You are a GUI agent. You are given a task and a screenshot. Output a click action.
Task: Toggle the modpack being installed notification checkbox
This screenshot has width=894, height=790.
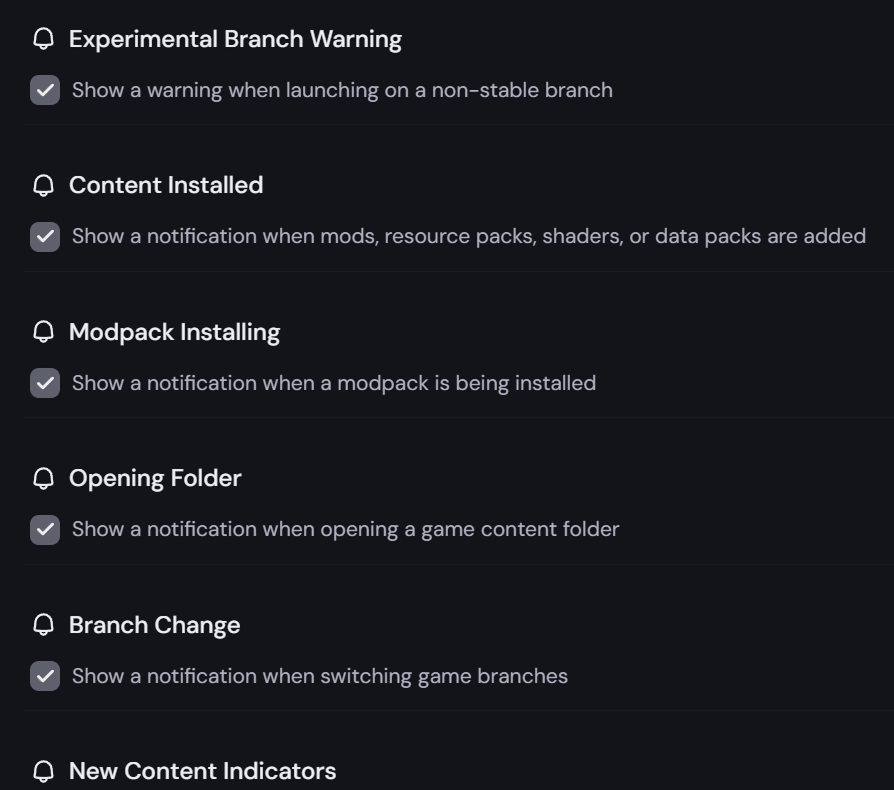point(45,383)
